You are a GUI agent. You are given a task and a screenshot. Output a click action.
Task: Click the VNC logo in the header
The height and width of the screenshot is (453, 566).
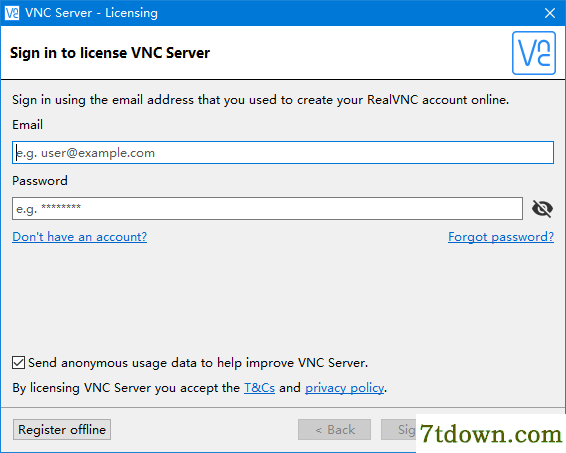pyautogui.click(x=534, y=53)
